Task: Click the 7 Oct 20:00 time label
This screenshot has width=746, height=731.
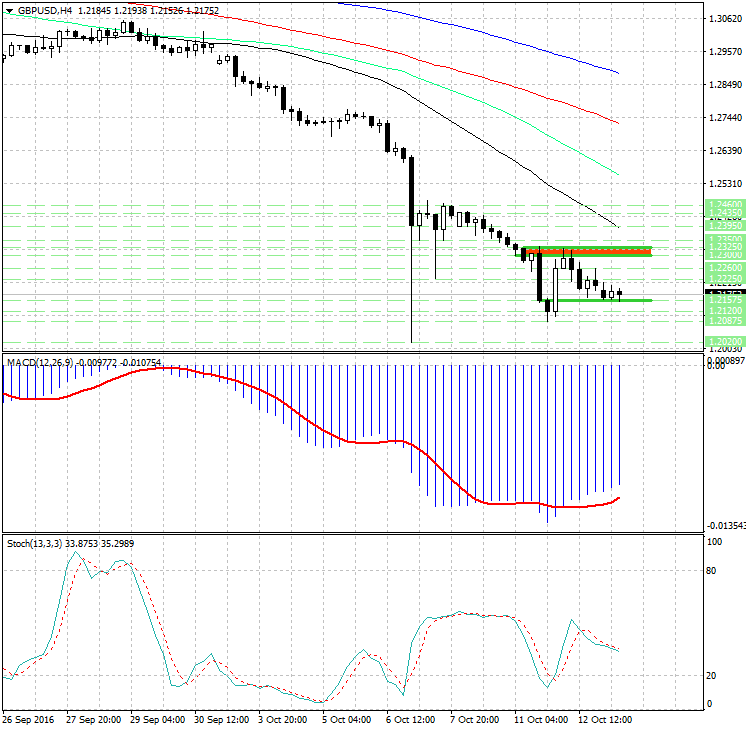Action: (475, 720)
